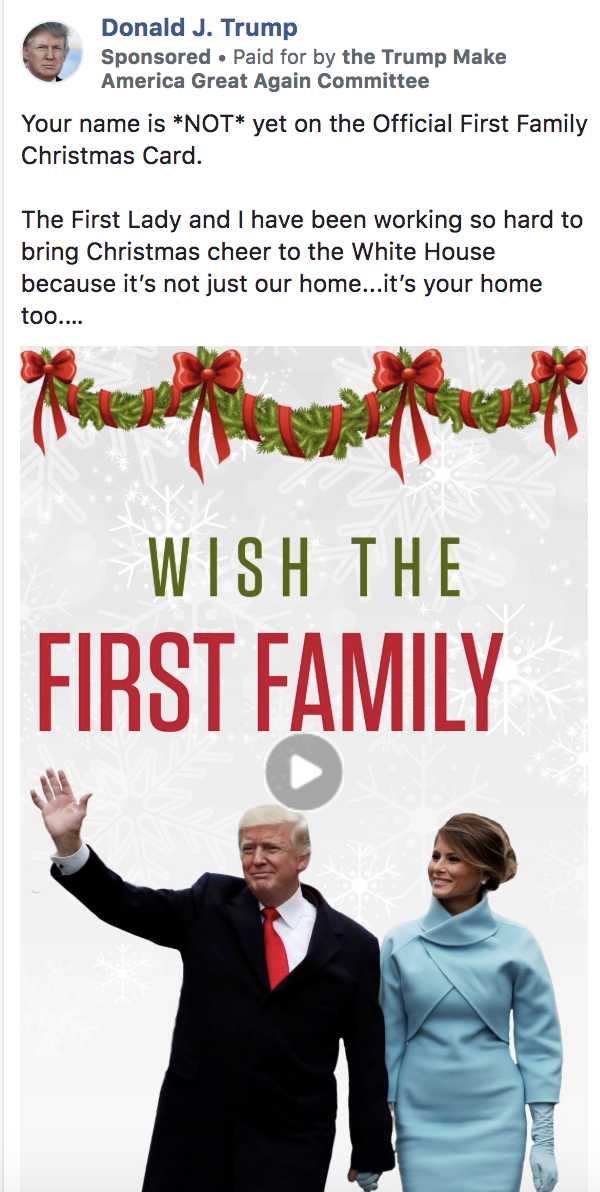Click the green 'WISH THE' headline
The height and width of the screenshot is (1192, 600).
[306, 567]
